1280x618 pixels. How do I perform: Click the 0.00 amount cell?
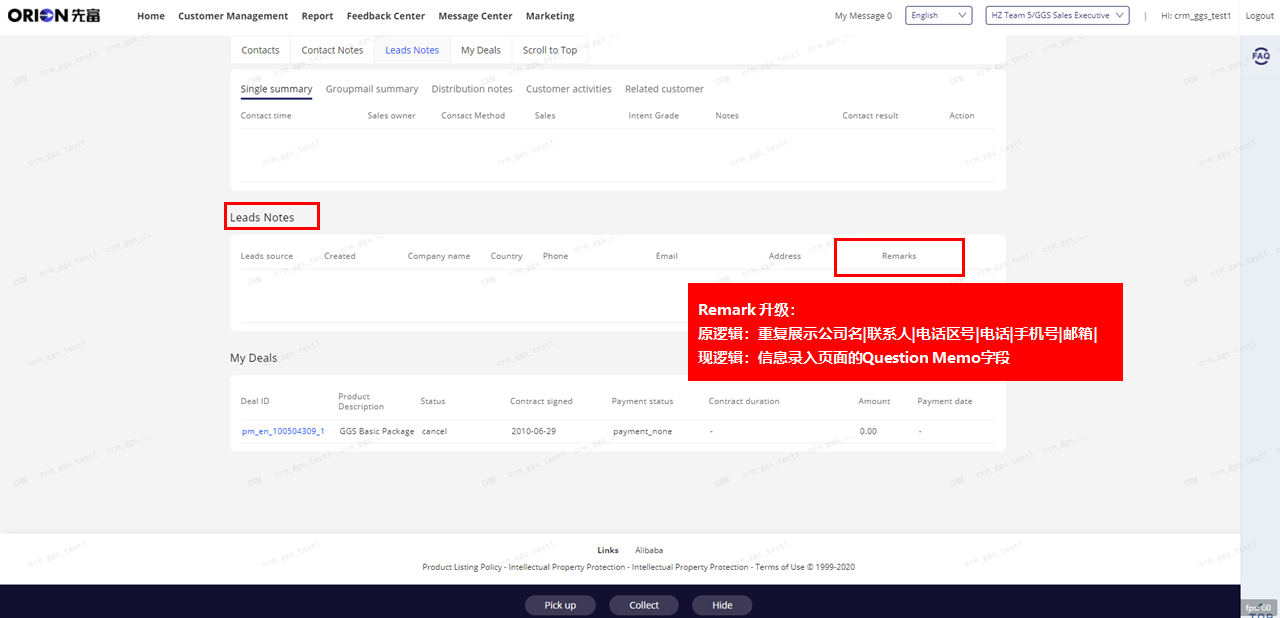coord(868,431)
